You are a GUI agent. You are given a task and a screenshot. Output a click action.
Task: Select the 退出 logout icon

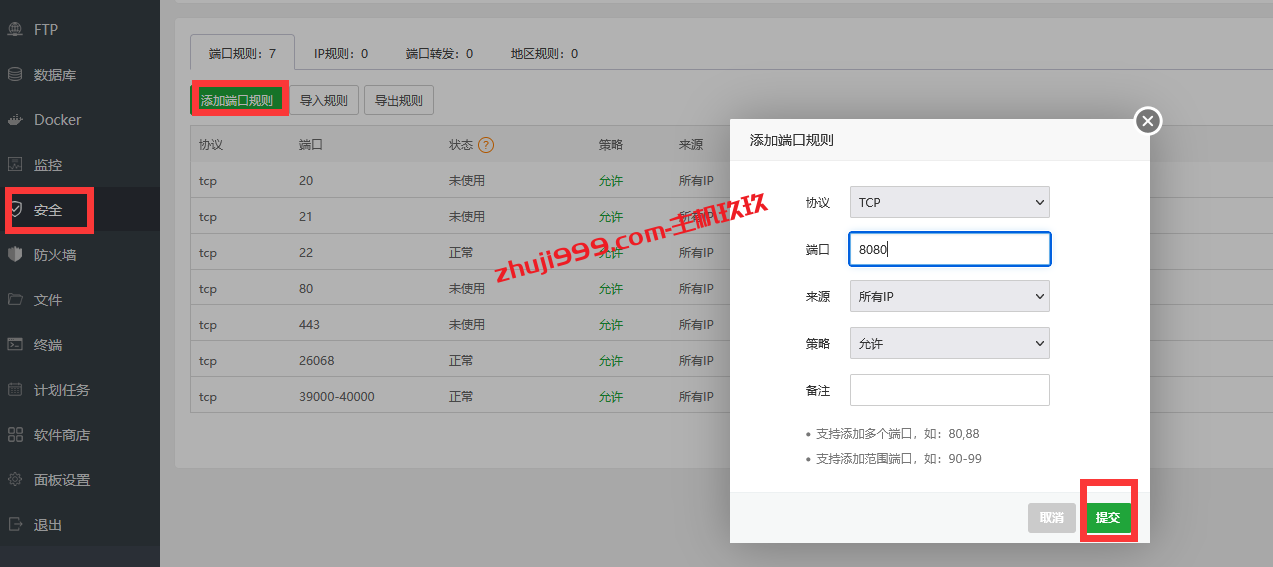(15, 524)
